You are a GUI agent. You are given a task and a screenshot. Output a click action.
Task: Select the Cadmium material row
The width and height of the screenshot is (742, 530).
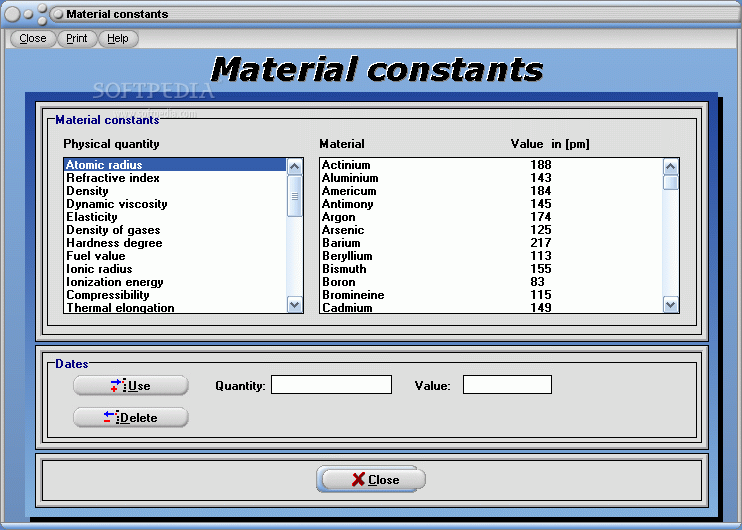491,308
